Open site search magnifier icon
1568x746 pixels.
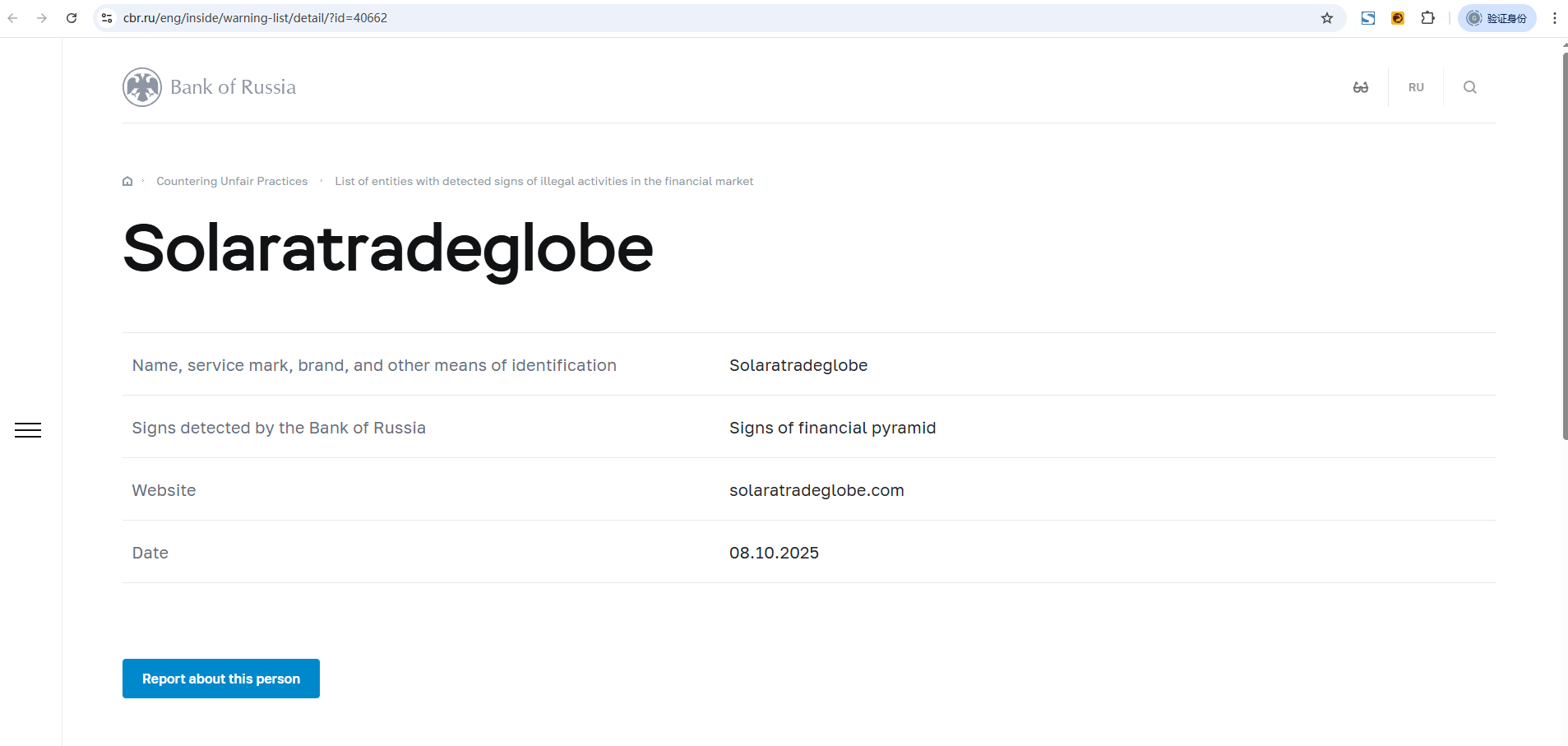click(1470, 87)
